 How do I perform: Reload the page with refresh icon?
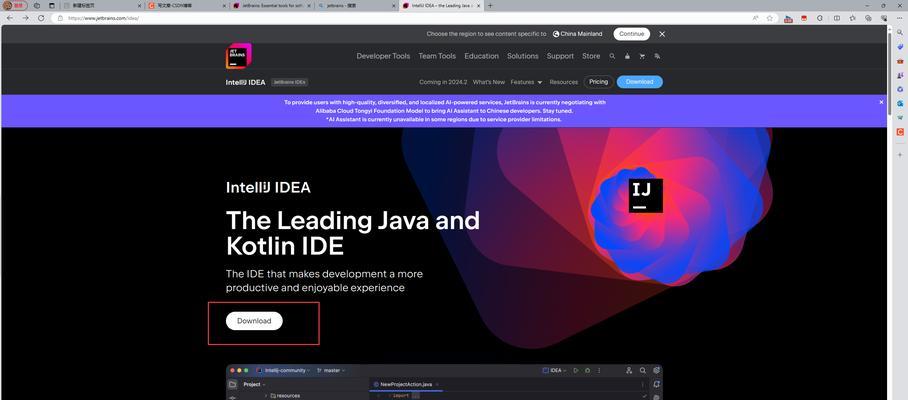[41, 18]
